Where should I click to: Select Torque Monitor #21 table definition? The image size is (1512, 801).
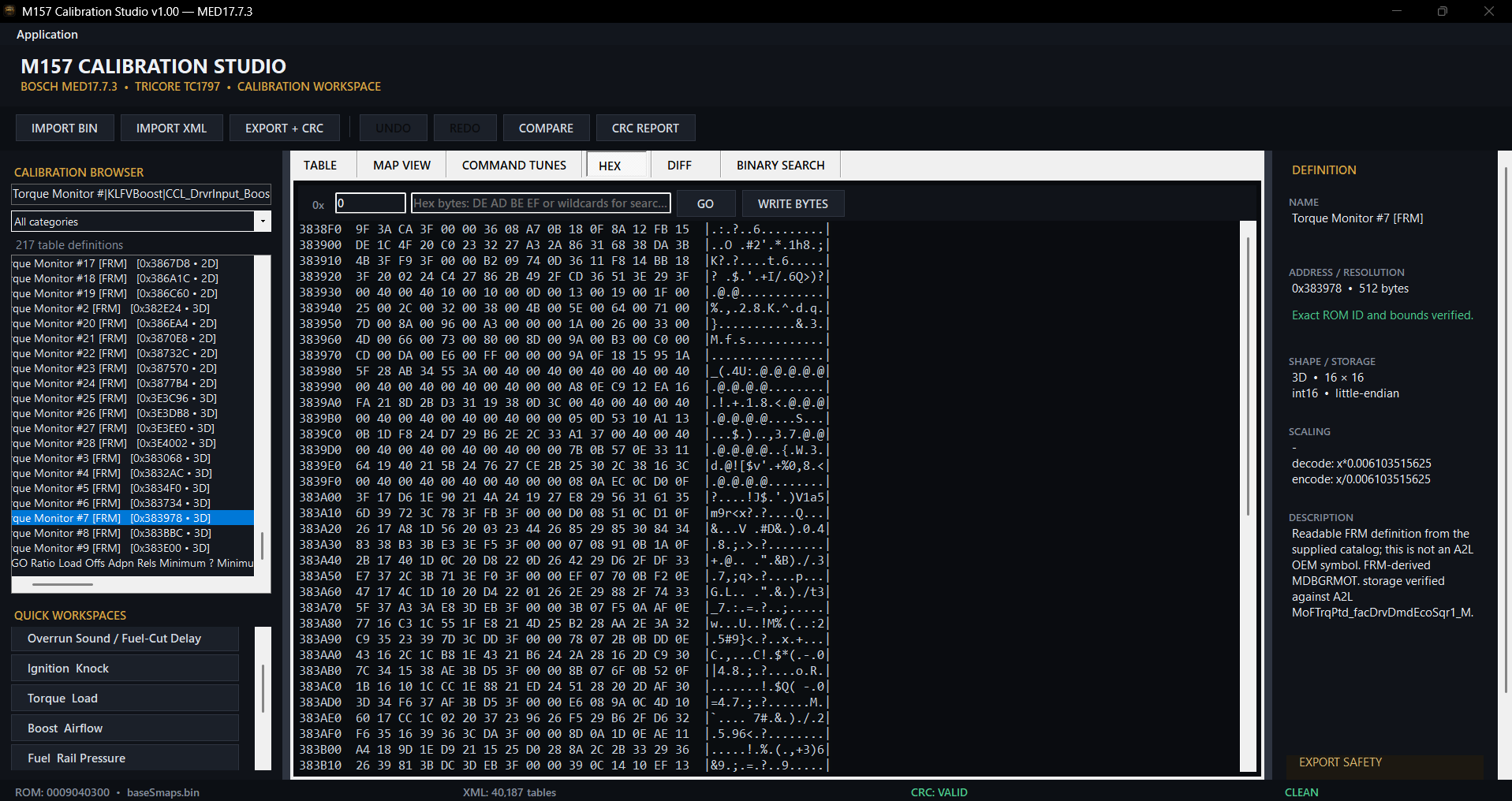pyautogui.click(x=133, y=338)
